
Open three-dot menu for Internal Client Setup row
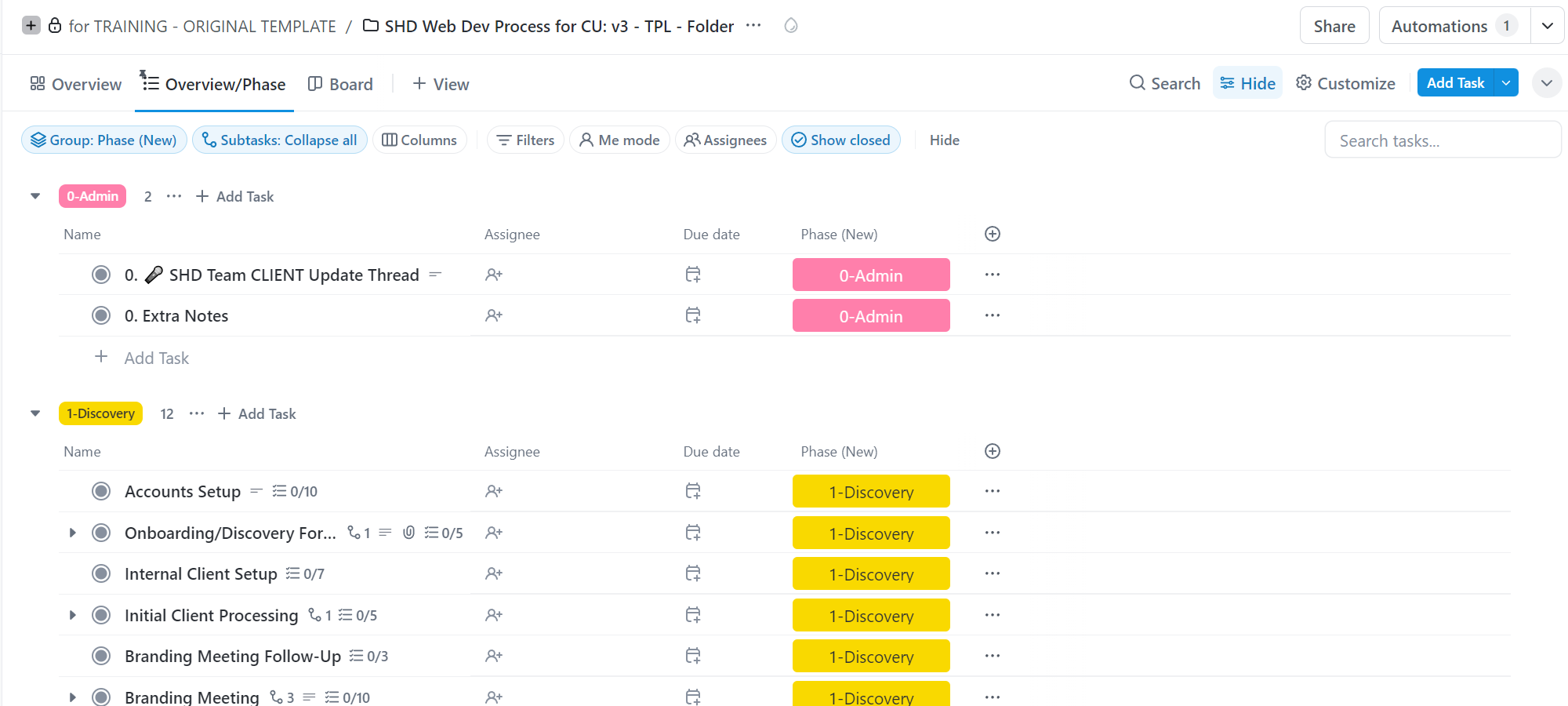[x=992, y=573]
